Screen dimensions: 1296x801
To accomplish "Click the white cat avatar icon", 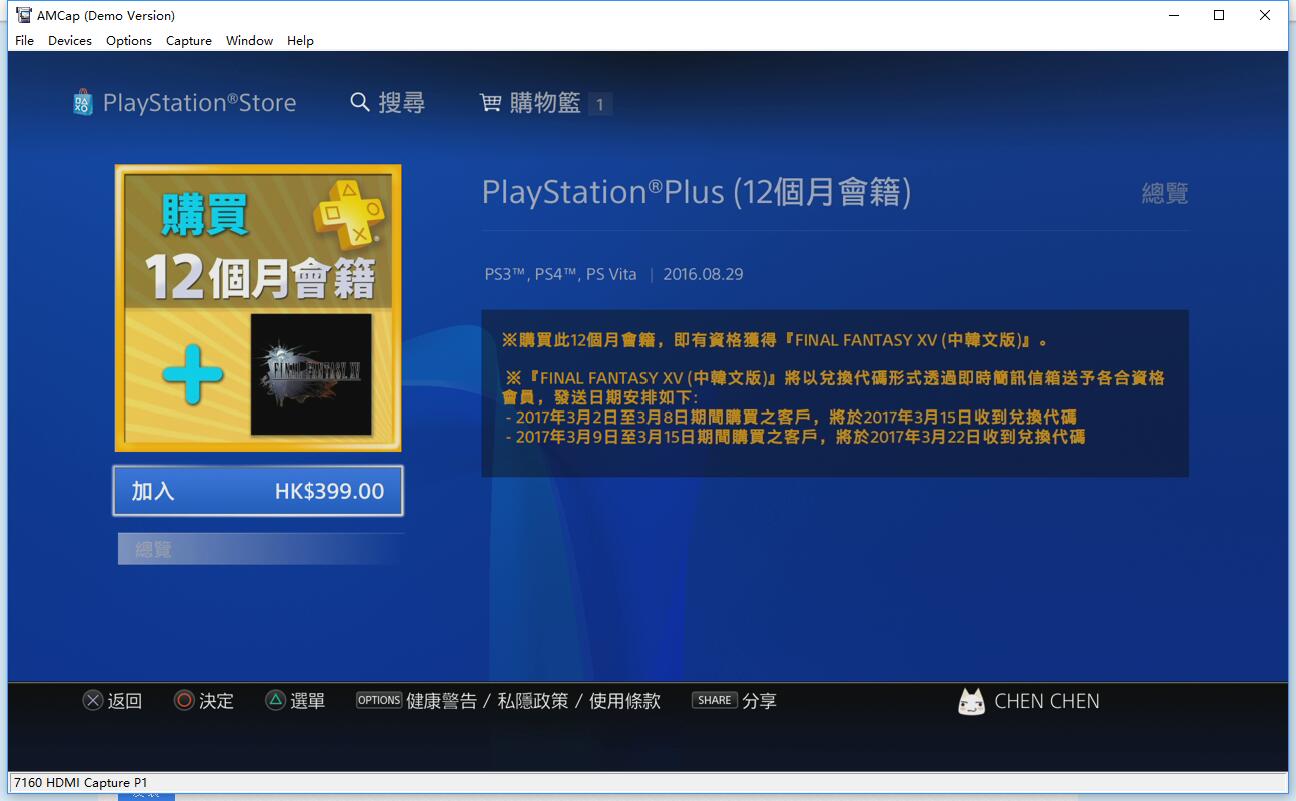I will tap(971, 702).
